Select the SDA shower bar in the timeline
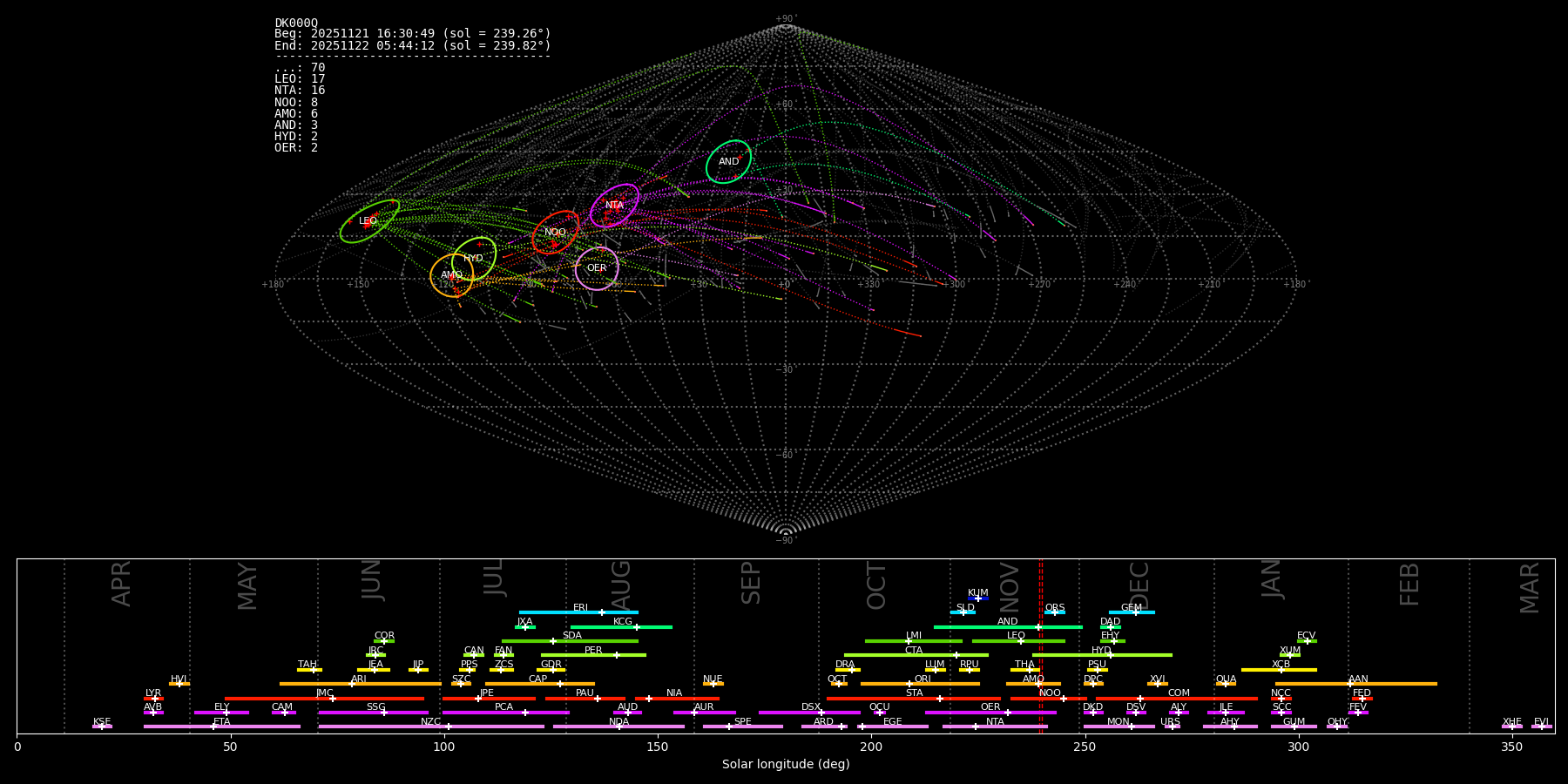The image size is (1568, 784). point(570,640)
